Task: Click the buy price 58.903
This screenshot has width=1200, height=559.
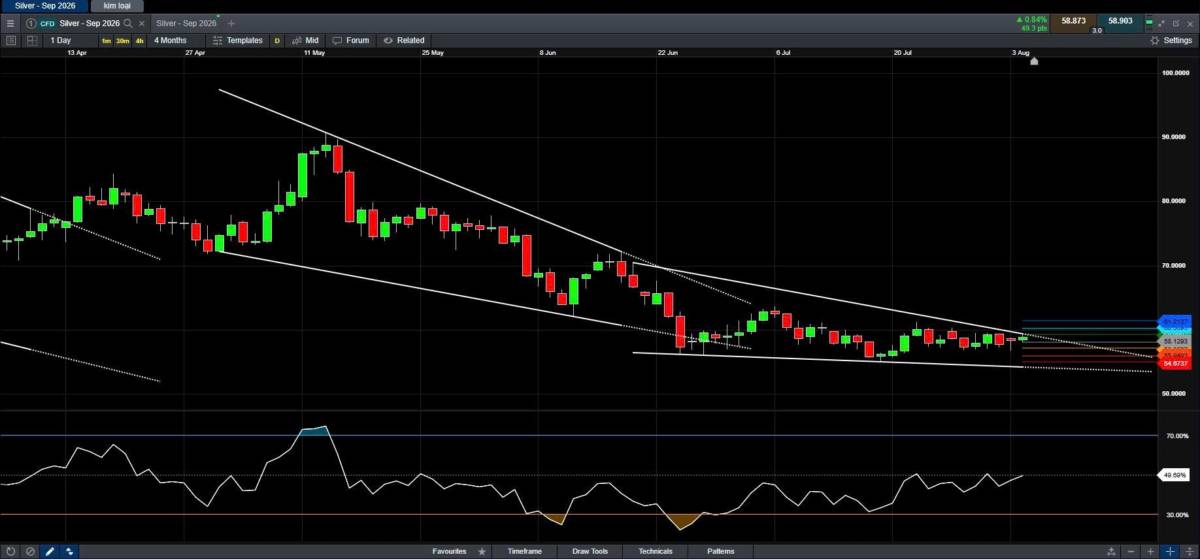Action: (1118, 20)
